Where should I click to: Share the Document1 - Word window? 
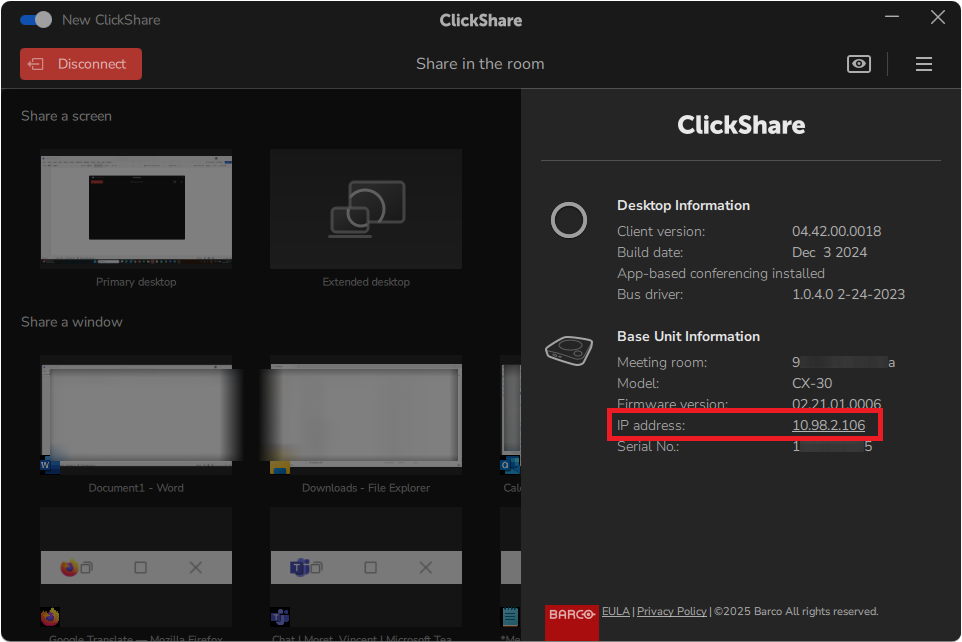(x=136, y=415)
